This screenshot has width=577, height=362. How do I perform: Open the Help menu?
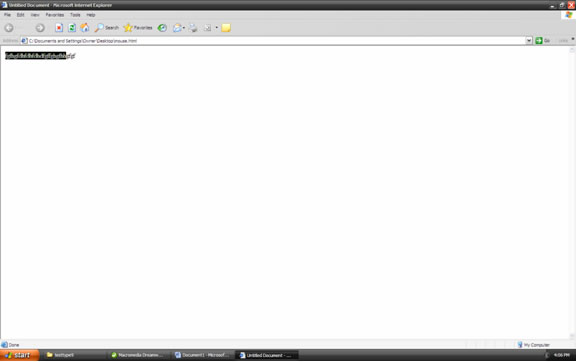91,15
